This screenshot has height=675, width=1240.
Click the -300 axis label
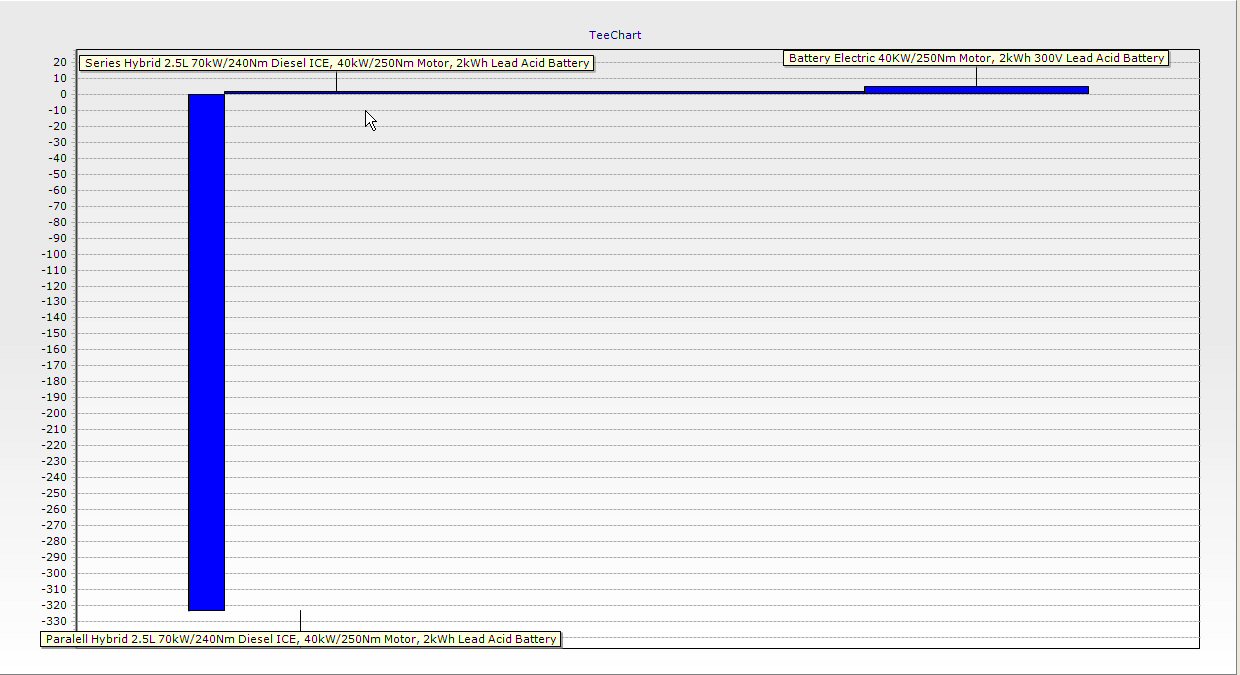54,573
